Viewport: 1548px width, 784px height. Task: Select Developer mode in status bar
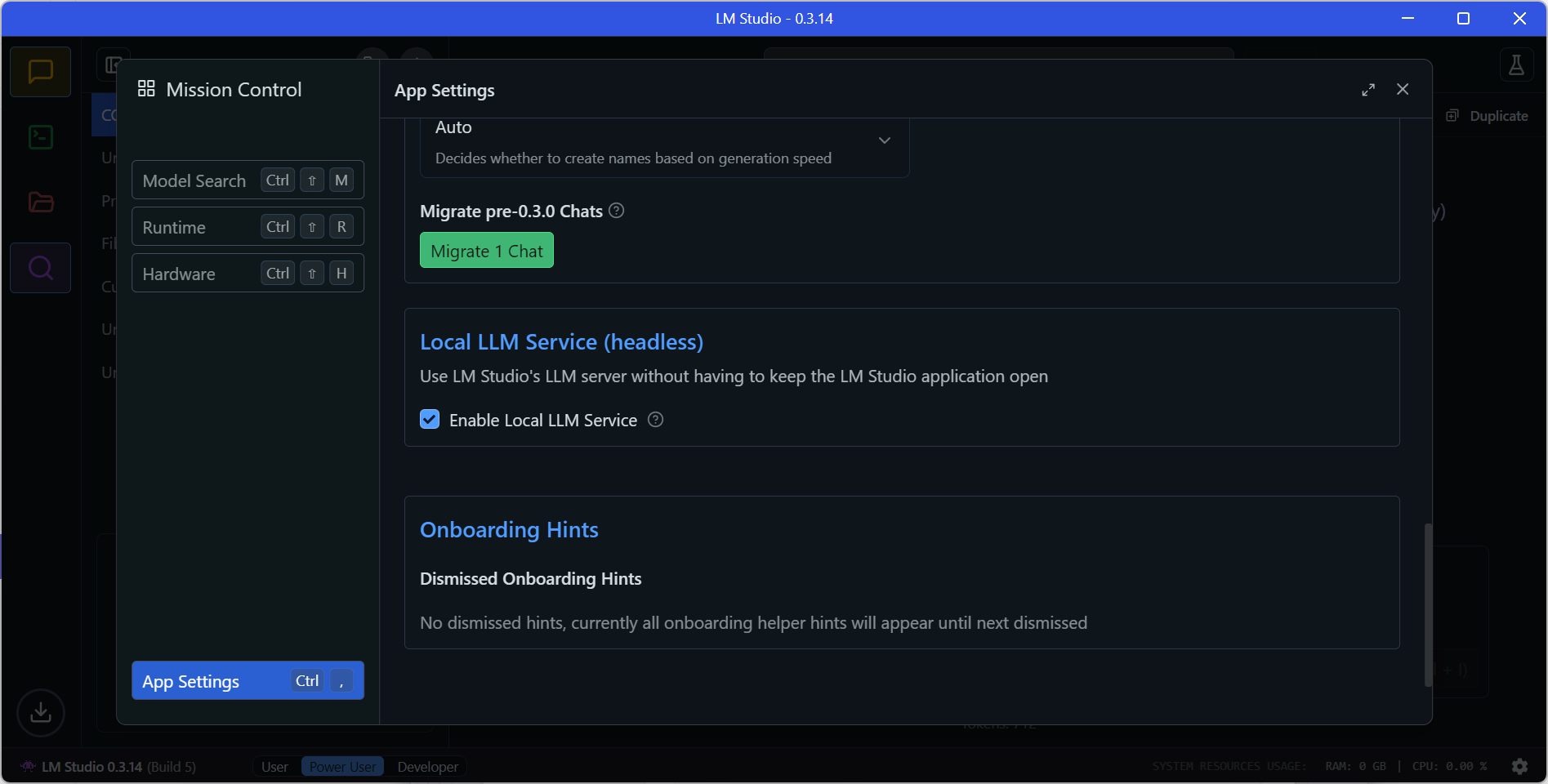427,767
